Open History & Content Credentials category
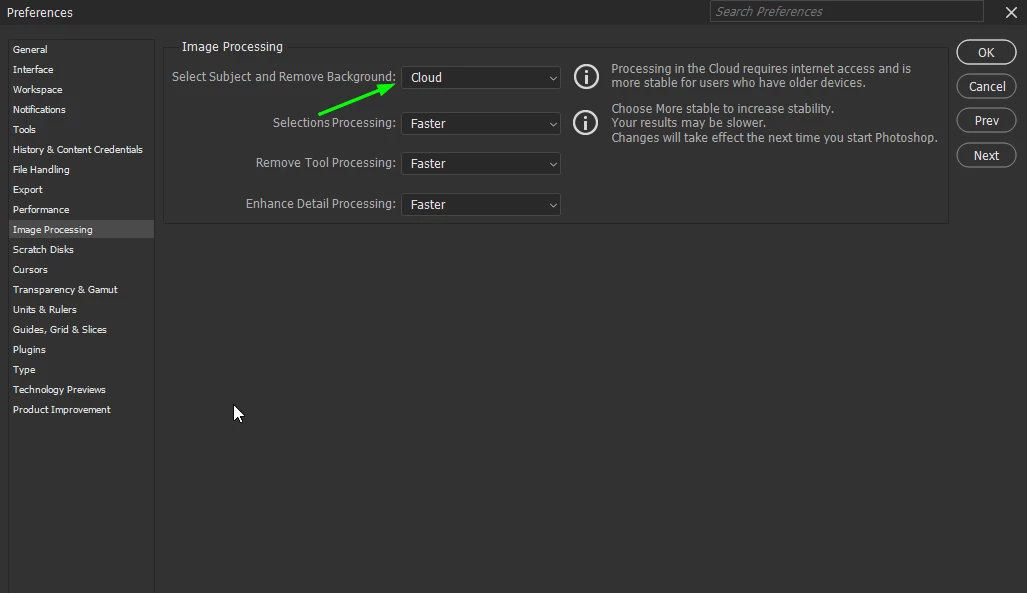1027x593 pixels. tap(81, 149)
